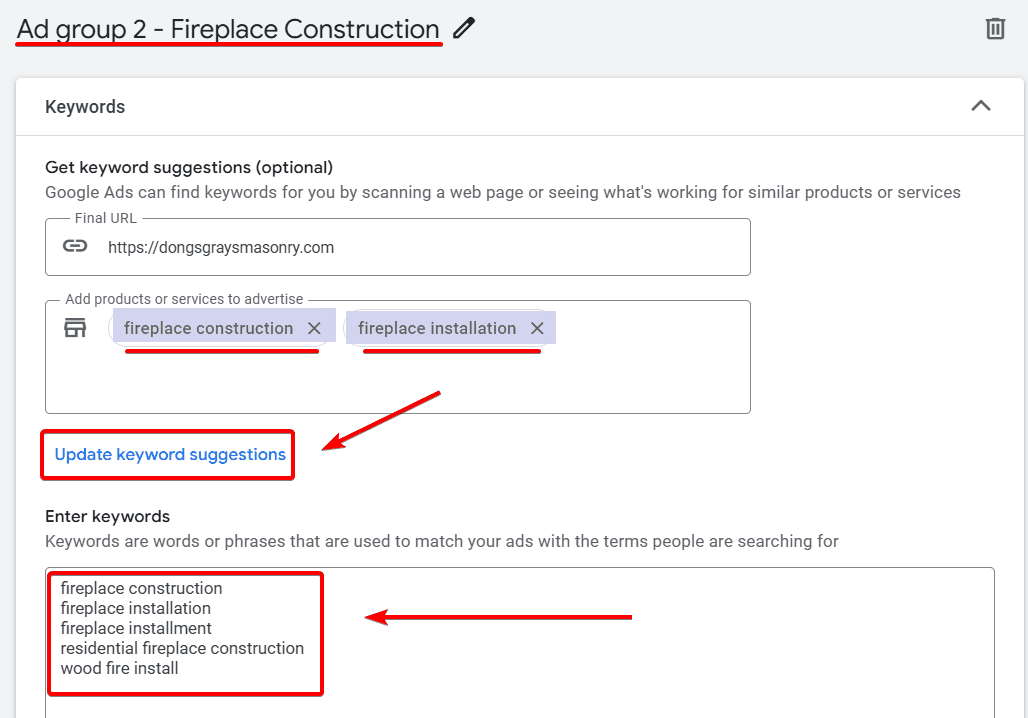Place cursor on 'fireplace installment' keyword line

coord(136,628)
